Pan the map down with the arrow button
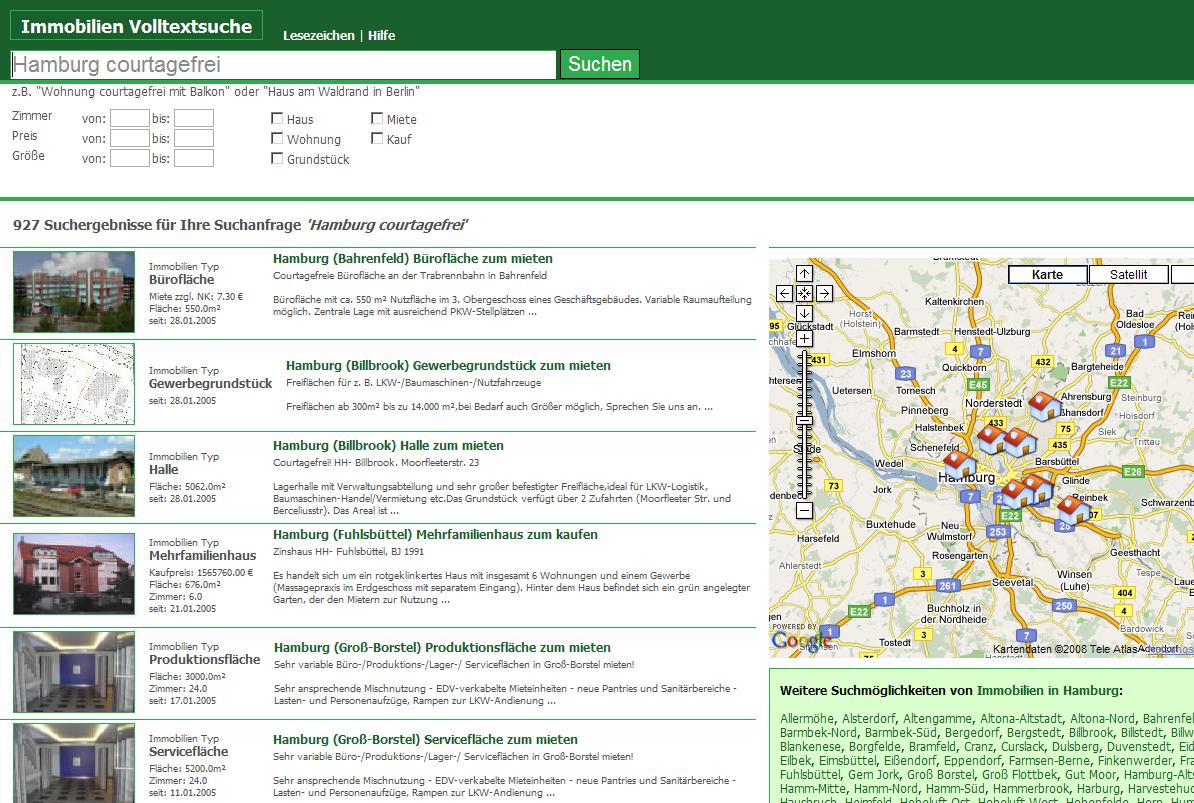Image resolution: width=1194 pixels, height=803 pixels. pyautogui.click(x=804, y=313)
